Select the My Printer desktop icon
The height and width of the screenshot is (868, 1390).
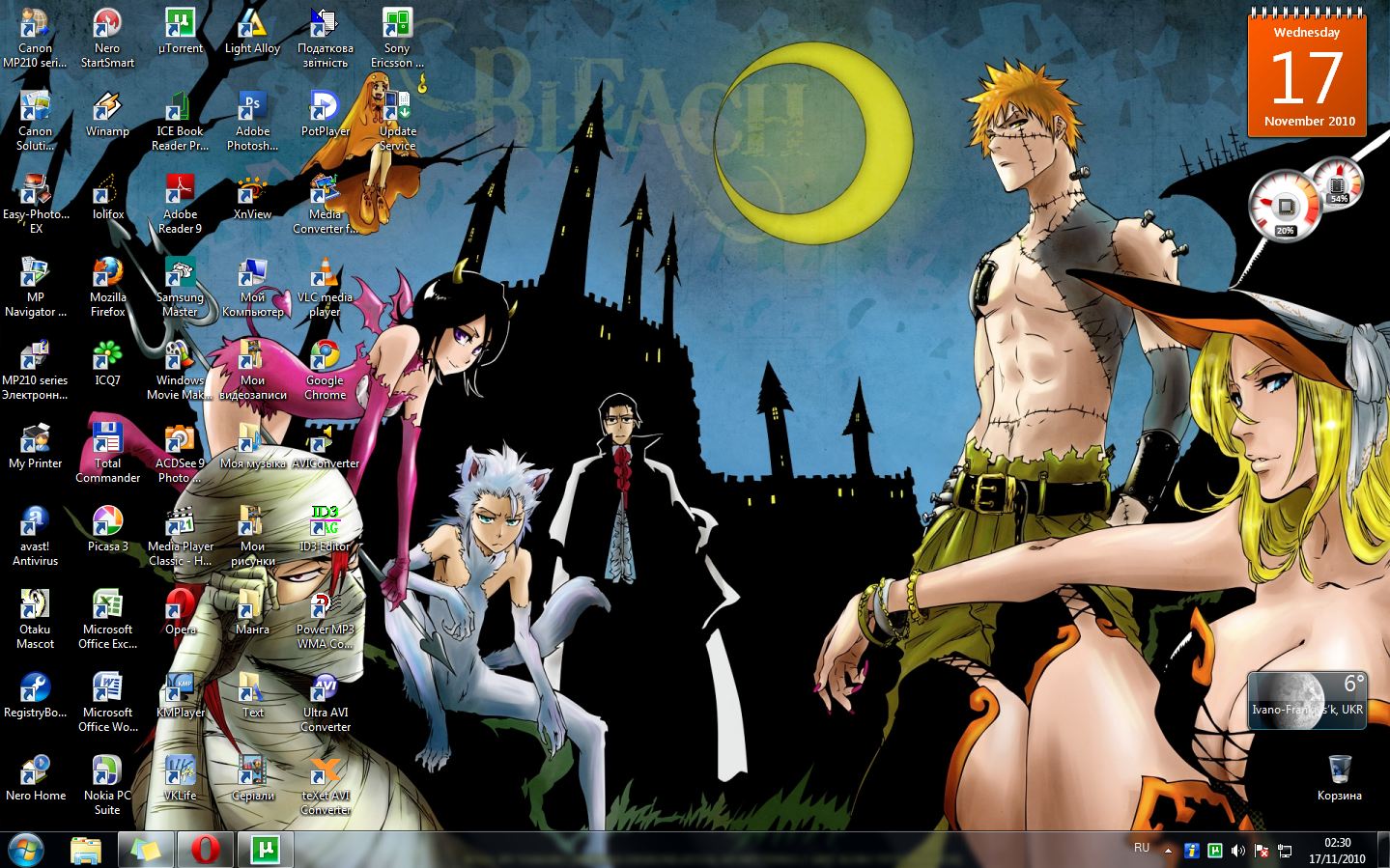35,446
